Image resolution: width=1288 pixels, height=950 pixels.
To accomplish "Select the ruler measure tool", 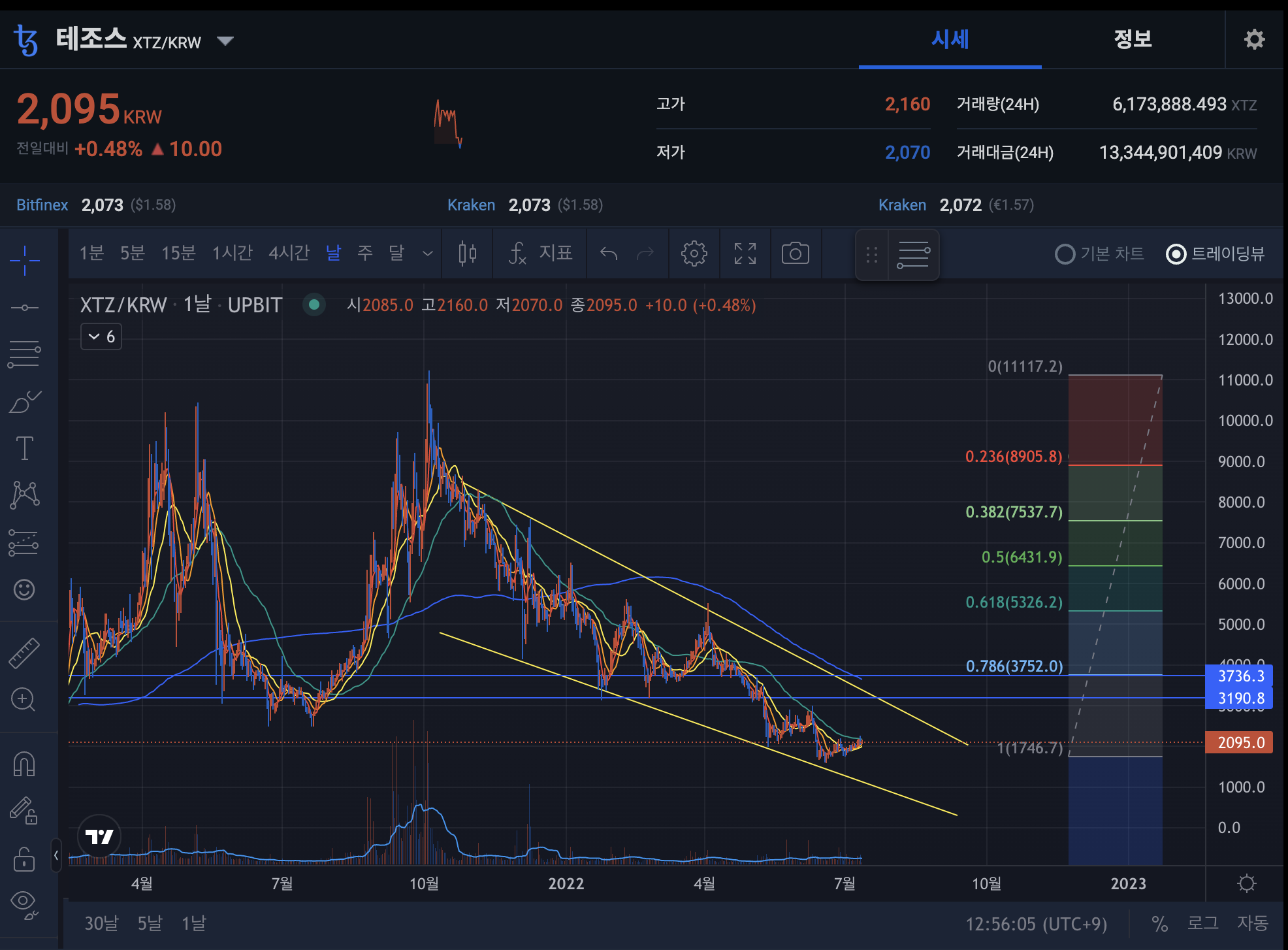I will point(25,652).
